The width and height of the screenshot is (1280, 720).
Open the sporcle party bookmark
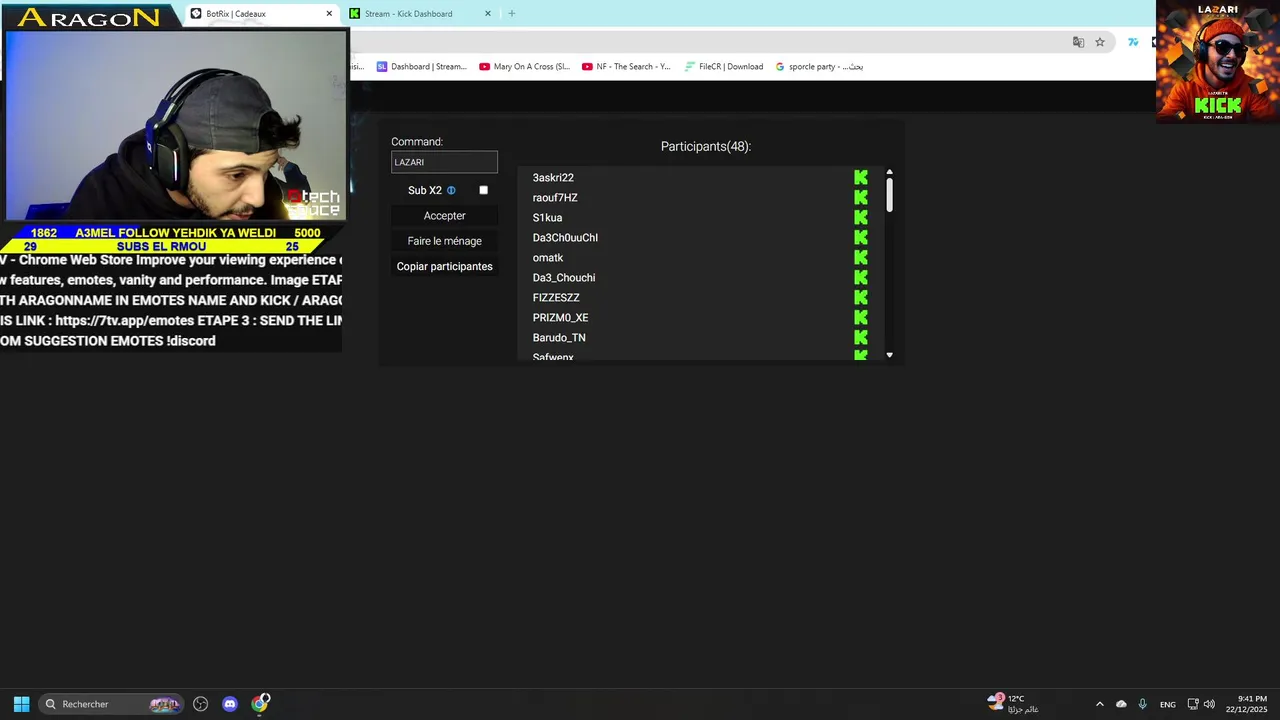click(819, 67)
